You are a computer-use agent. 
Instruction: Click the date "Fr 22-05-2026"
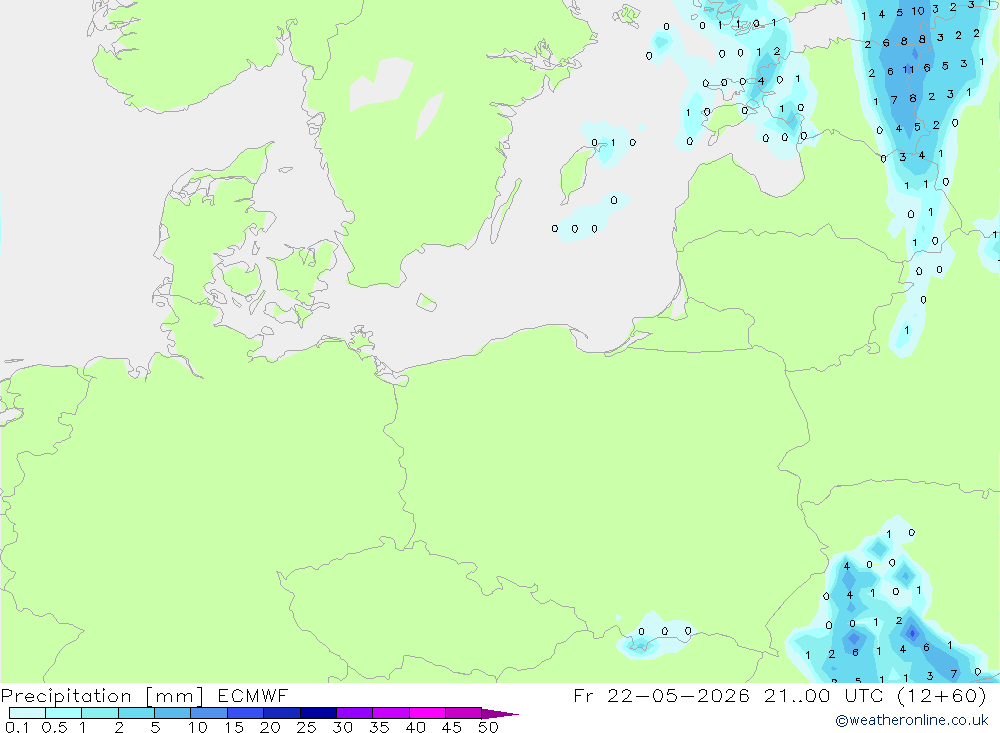click(x=661, y=696)
